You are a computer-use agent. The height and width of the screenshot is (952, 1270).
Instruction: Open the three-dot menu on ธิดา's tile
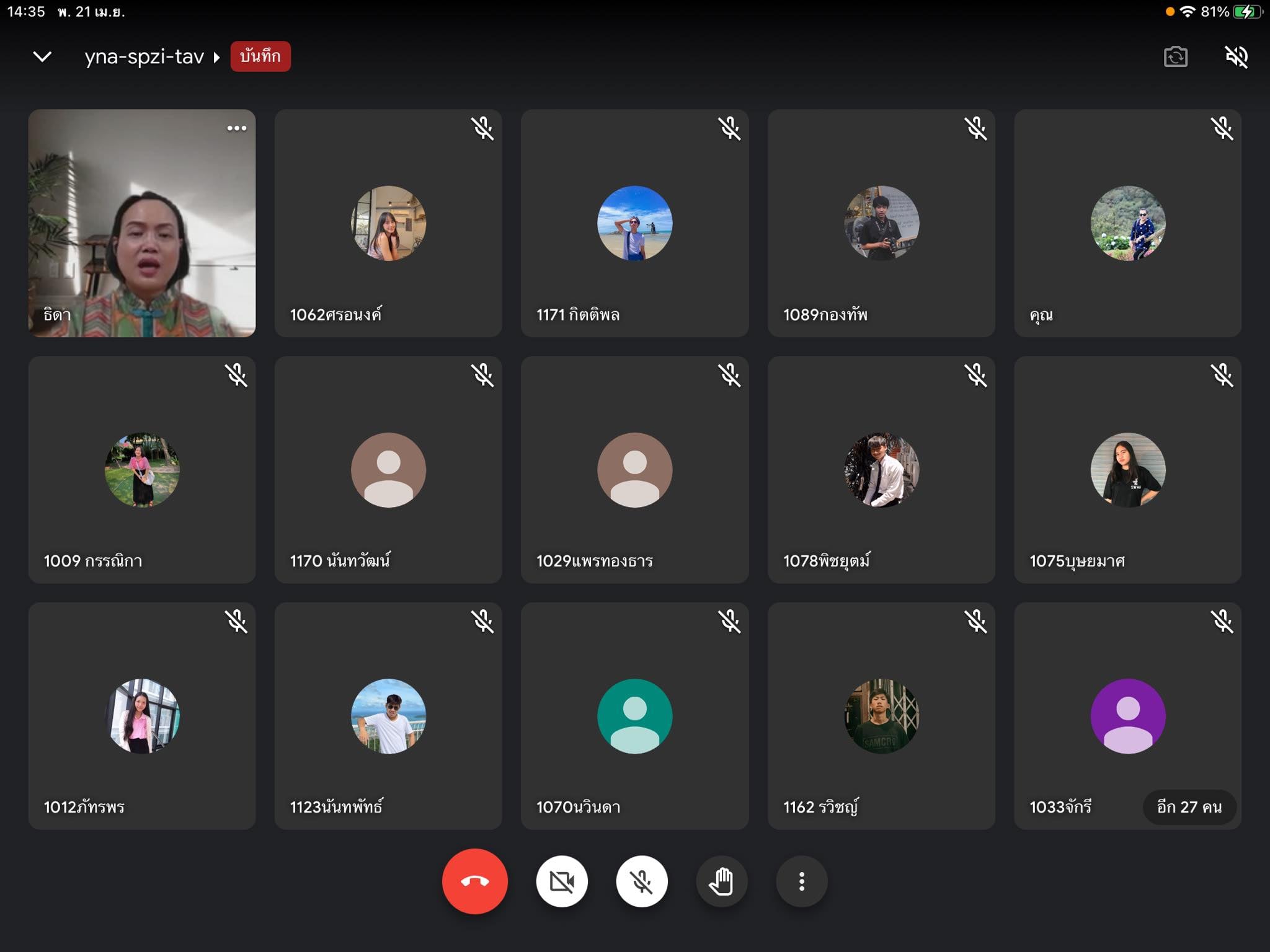point(236,128)
